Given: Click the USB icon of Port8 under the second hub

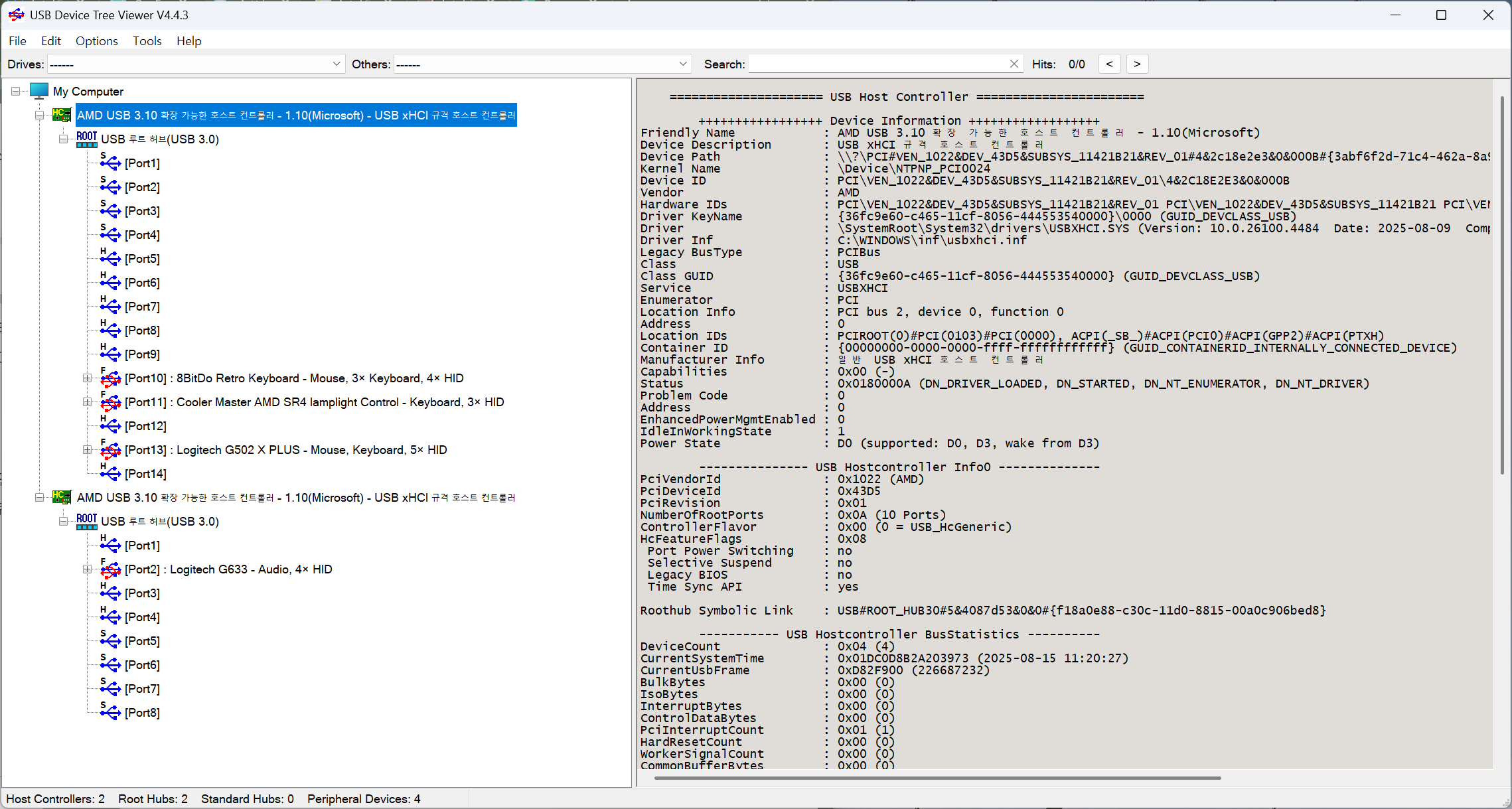Looking at the screenshot, I should [x=110, y=711].
